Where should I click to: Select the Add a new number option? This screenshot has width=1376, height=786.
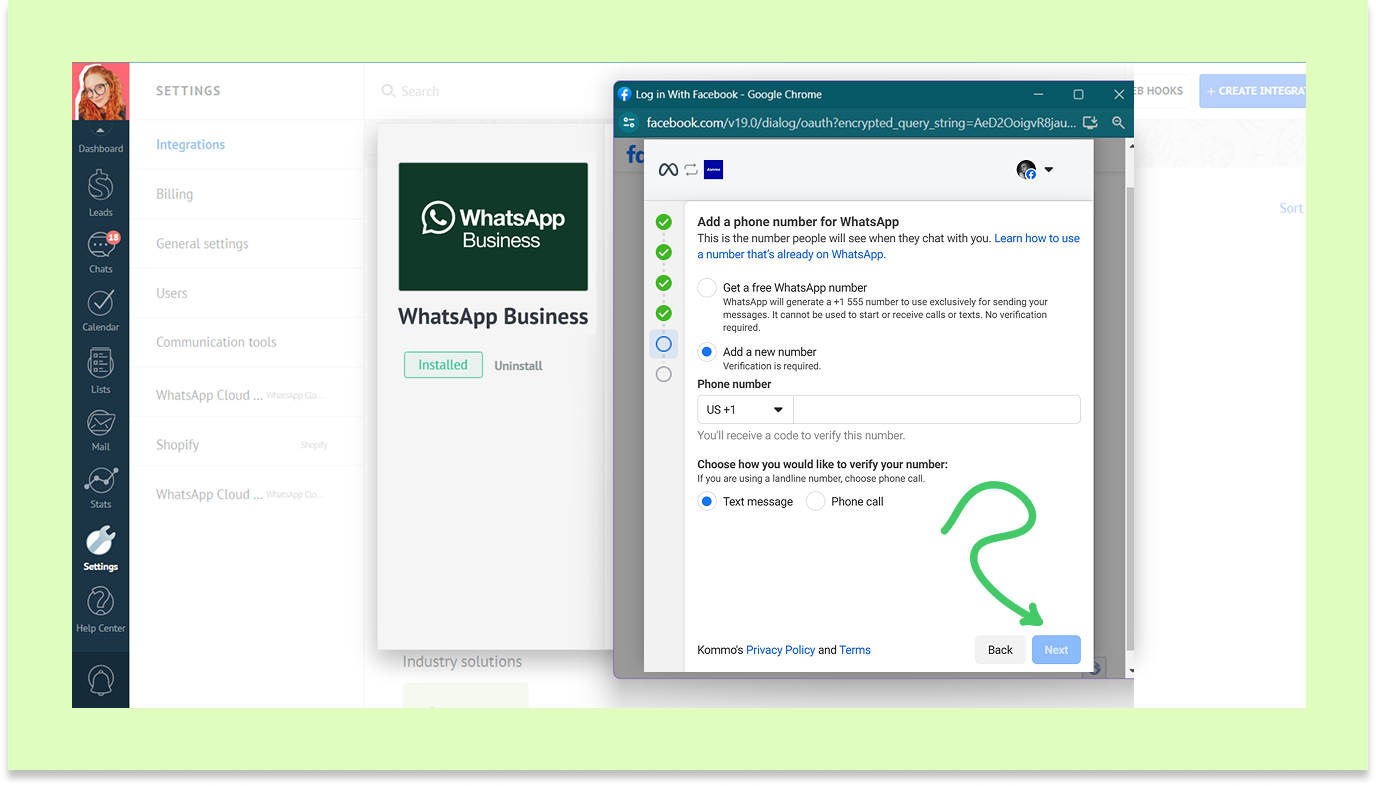click(707, 352)
